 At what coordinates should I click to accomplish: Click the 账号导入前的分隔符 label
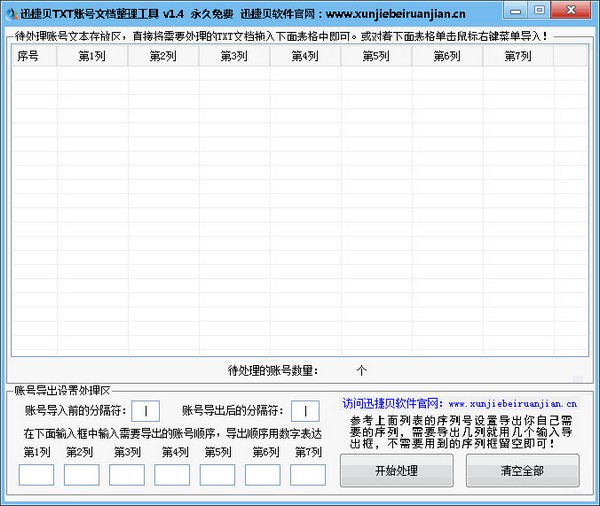pos(76,411)
